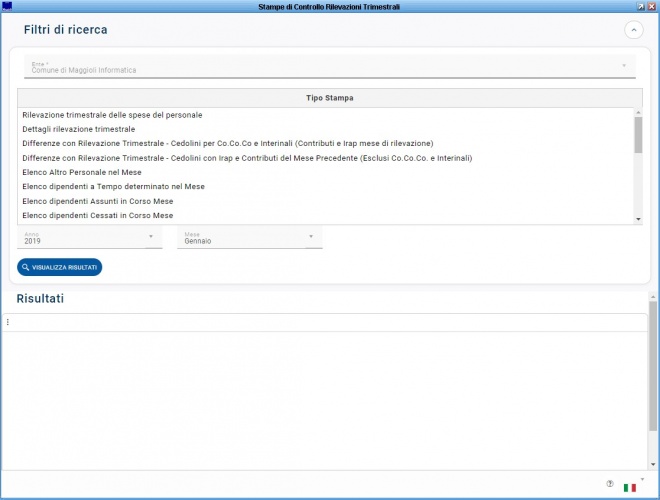Open the help question mark icon
The height and width of the screenshot is (500, 660).
[610, 484]
